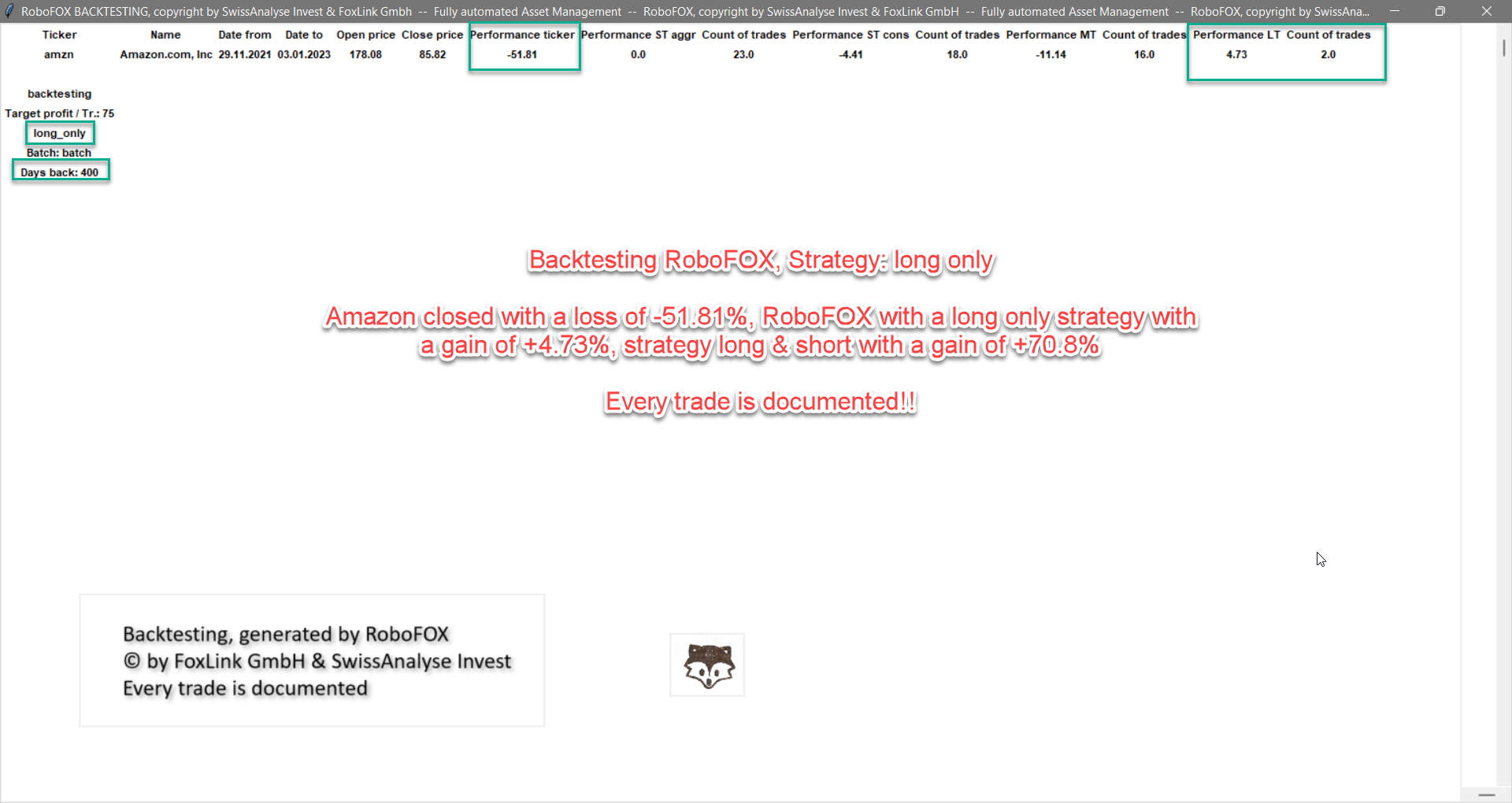Click 'Every trade is documented!!' red text

(x=760, y=402)
